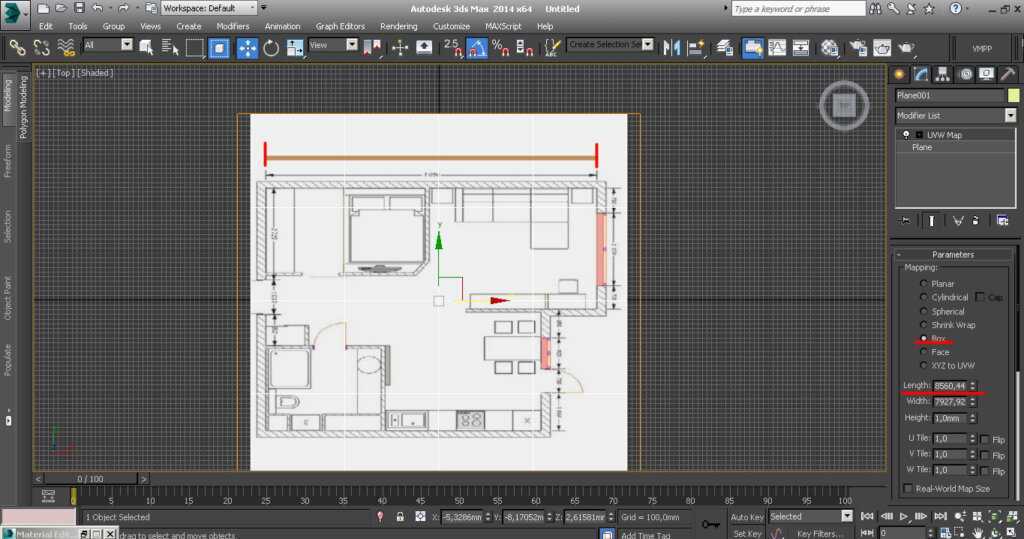Viewport: 1024px width, 539px height.
Task: Open the Material Editor icon
Action: 829,47
